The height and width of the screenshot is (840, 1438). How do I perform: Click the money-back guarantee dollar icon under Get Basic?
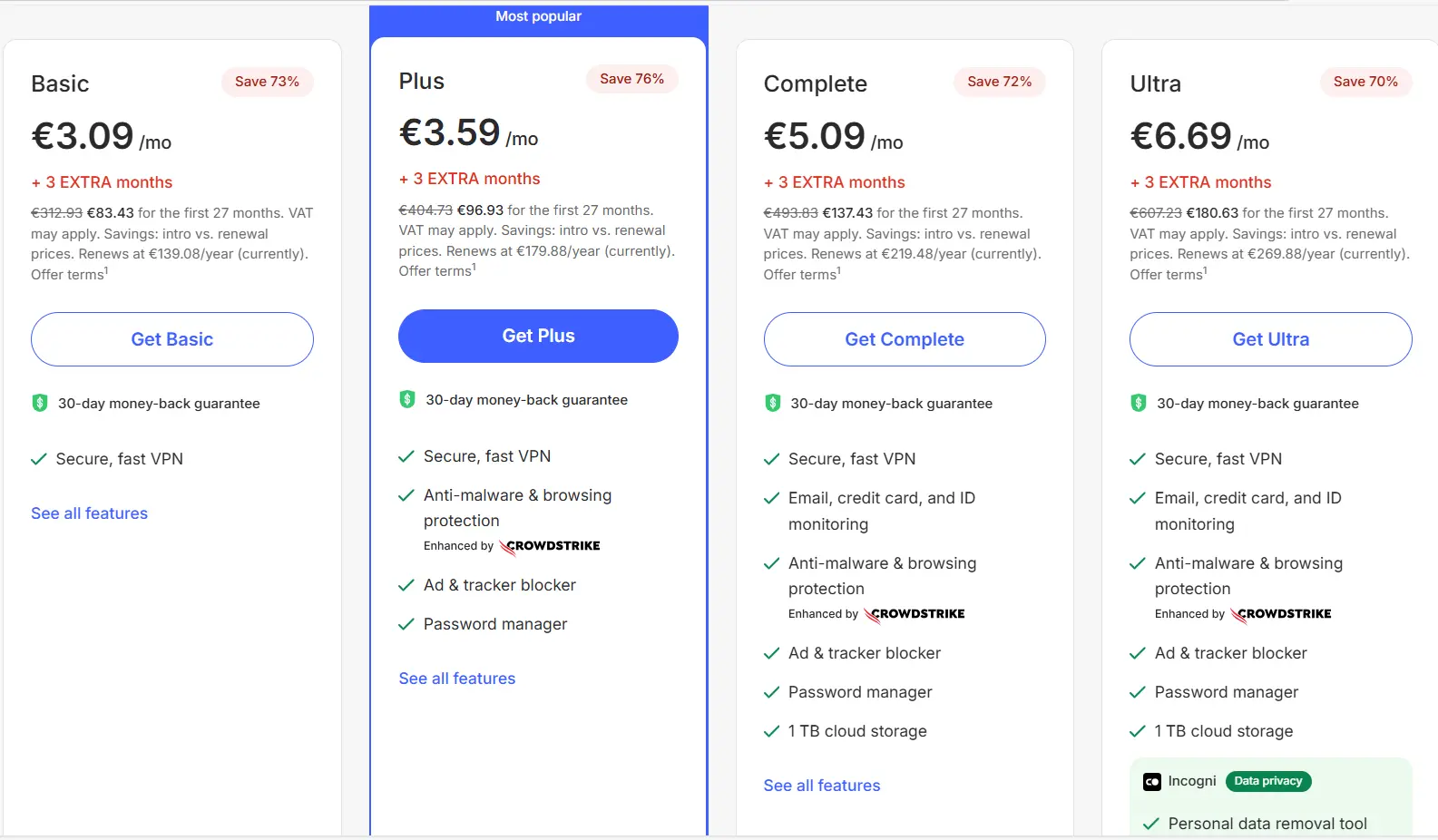point(40,402)
